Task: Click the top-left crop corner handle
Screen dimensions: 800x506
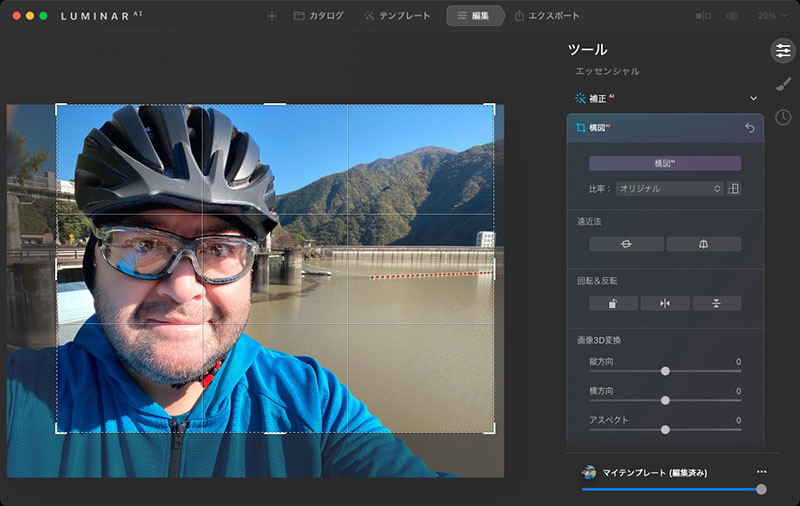Action: point(59,107)
